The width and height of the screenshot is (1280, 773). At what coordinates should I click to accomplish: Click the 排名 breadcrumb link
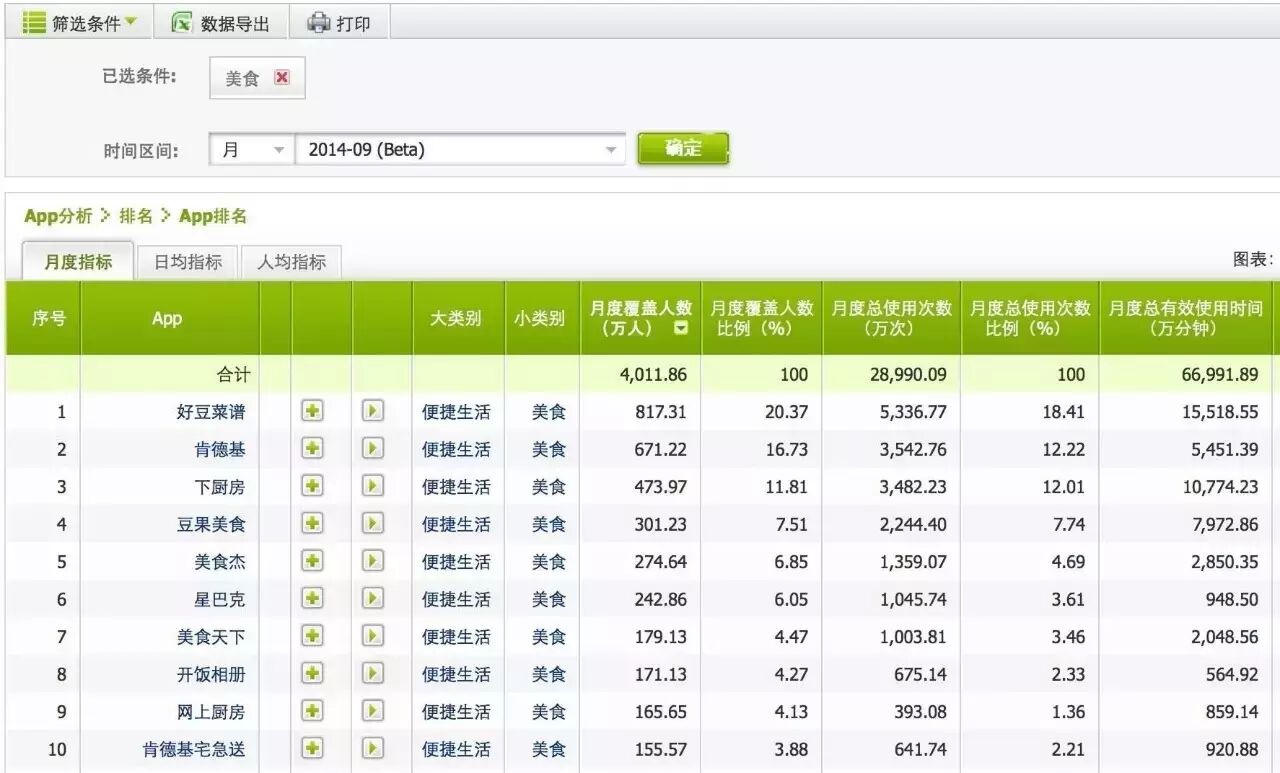point(136,216)
